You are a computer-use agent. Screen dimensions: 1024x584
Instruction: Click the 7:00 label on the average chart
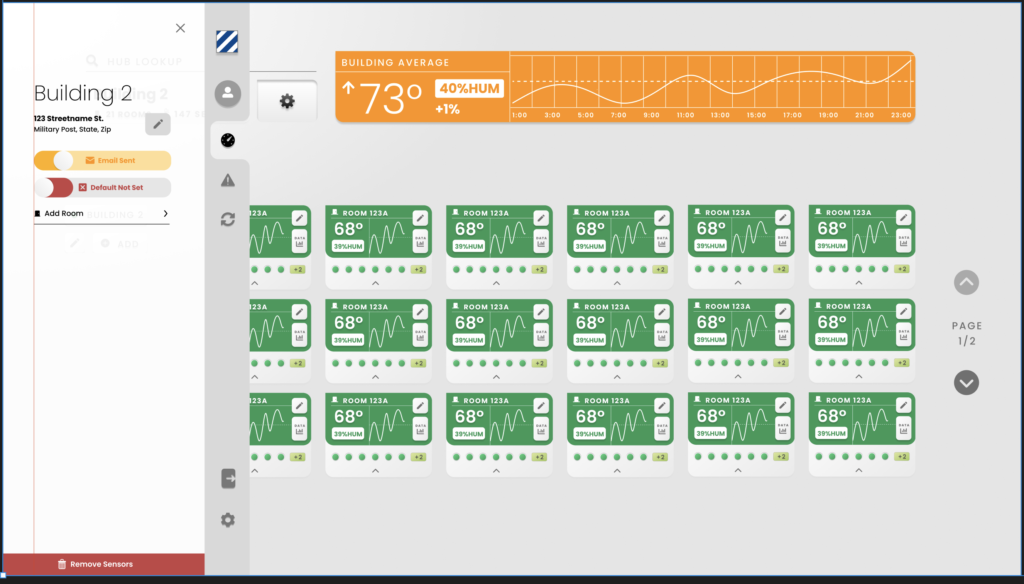tap(618, 115)
